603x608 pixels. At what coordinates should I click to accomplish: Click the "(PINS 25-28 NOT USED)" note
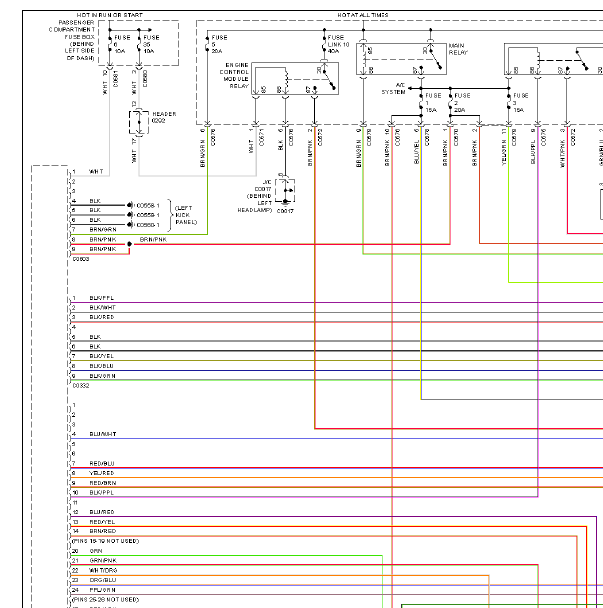105,599
